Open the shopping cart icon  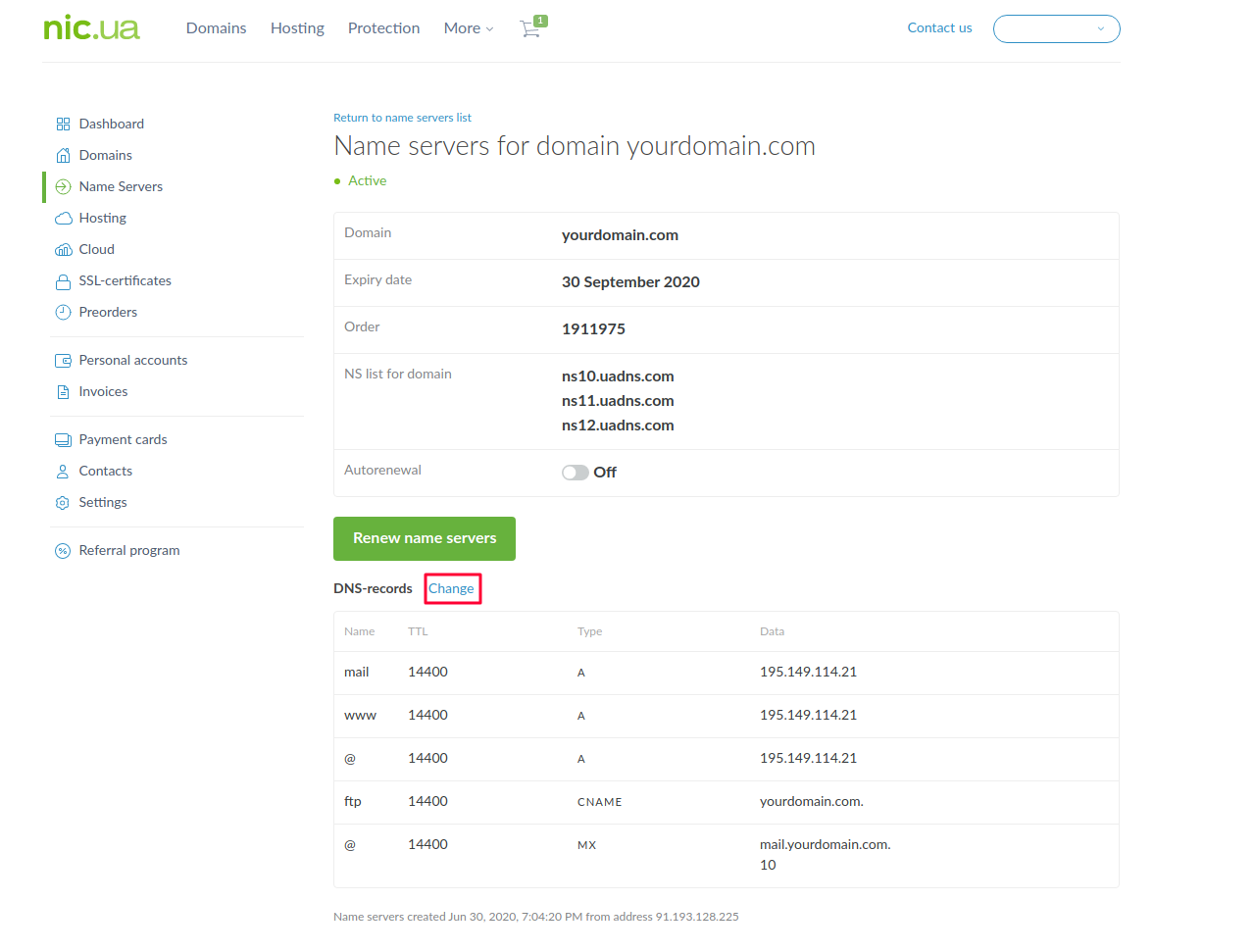pyautogui.click(x=531, y=28)
